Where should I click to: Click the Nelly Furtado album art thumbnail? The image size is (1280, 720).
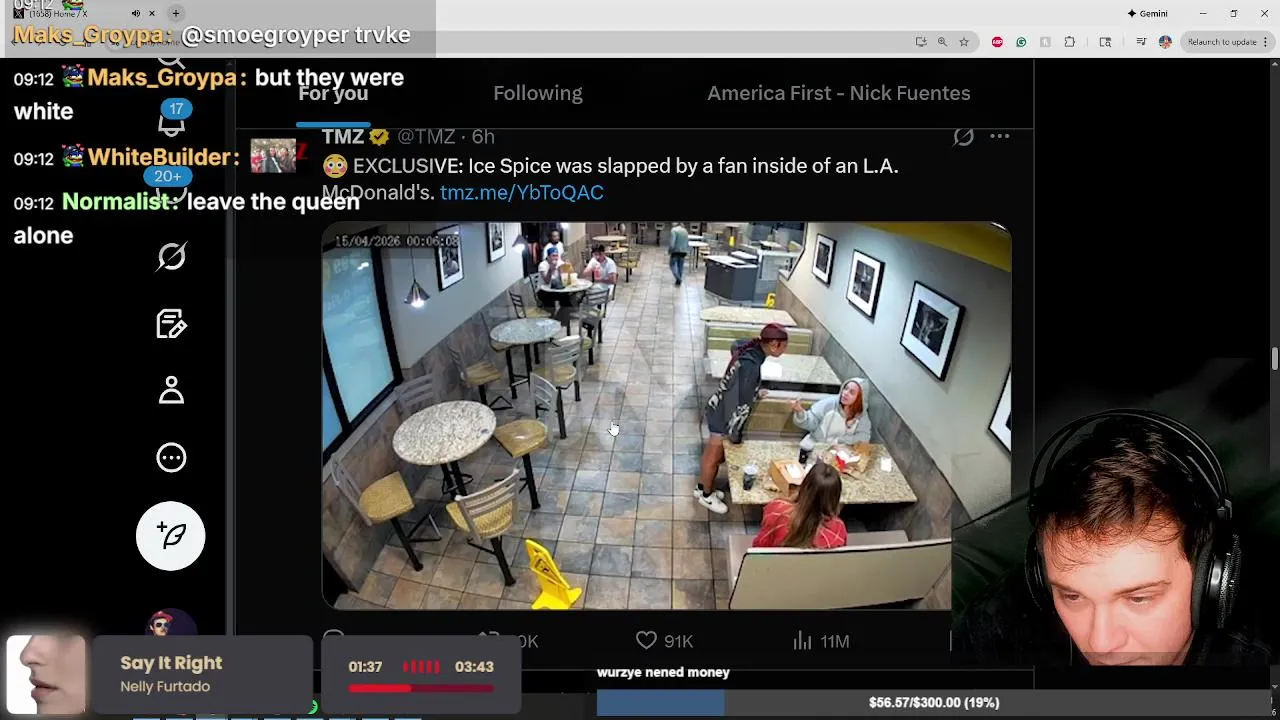[x=46, y=674]
